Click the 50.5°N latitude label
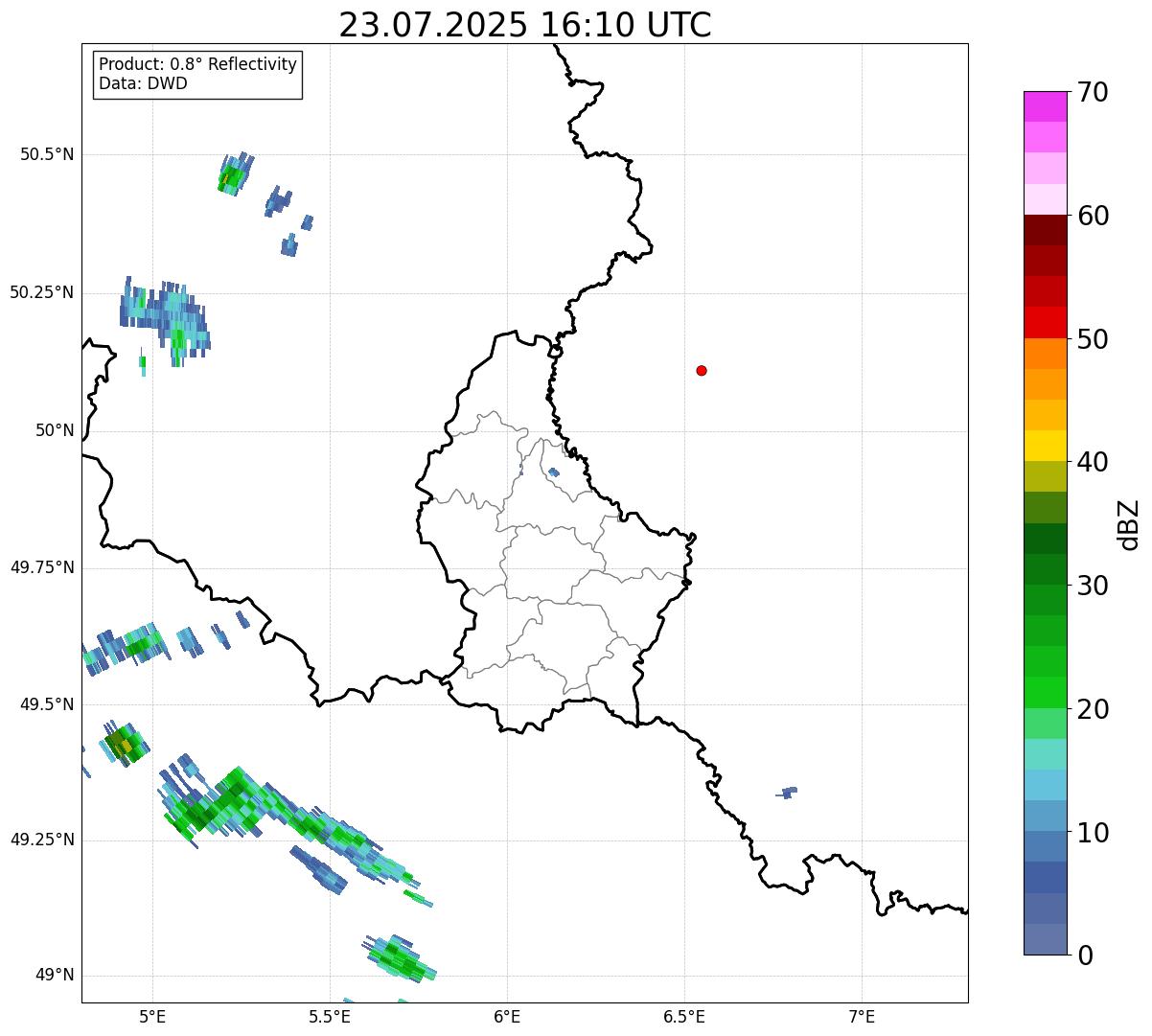Screen dimensions: 1152x1036 (x=47, y=154)
